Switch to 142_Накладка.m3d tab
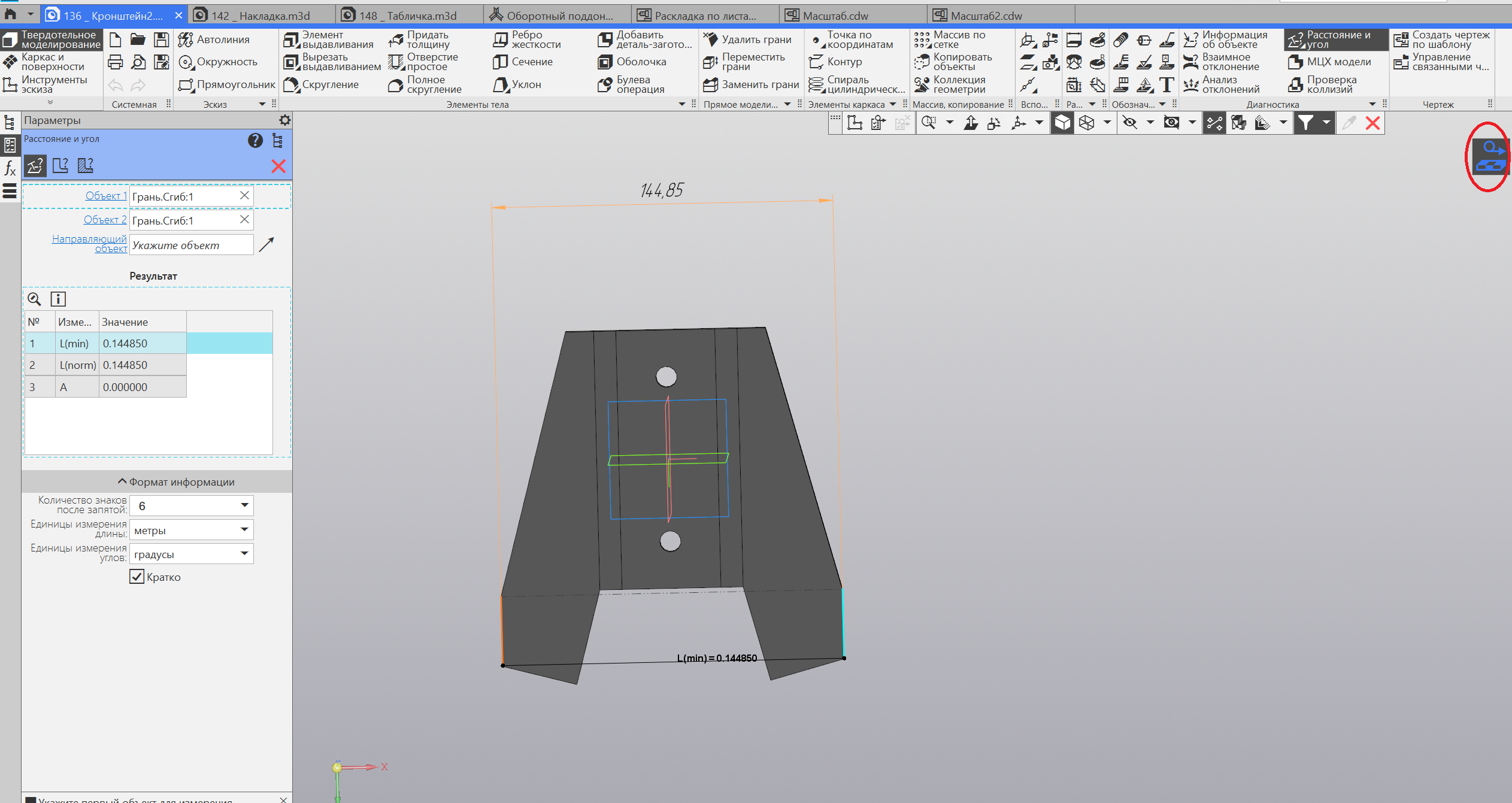This screenshot has width=1512, height=803. 260,16
